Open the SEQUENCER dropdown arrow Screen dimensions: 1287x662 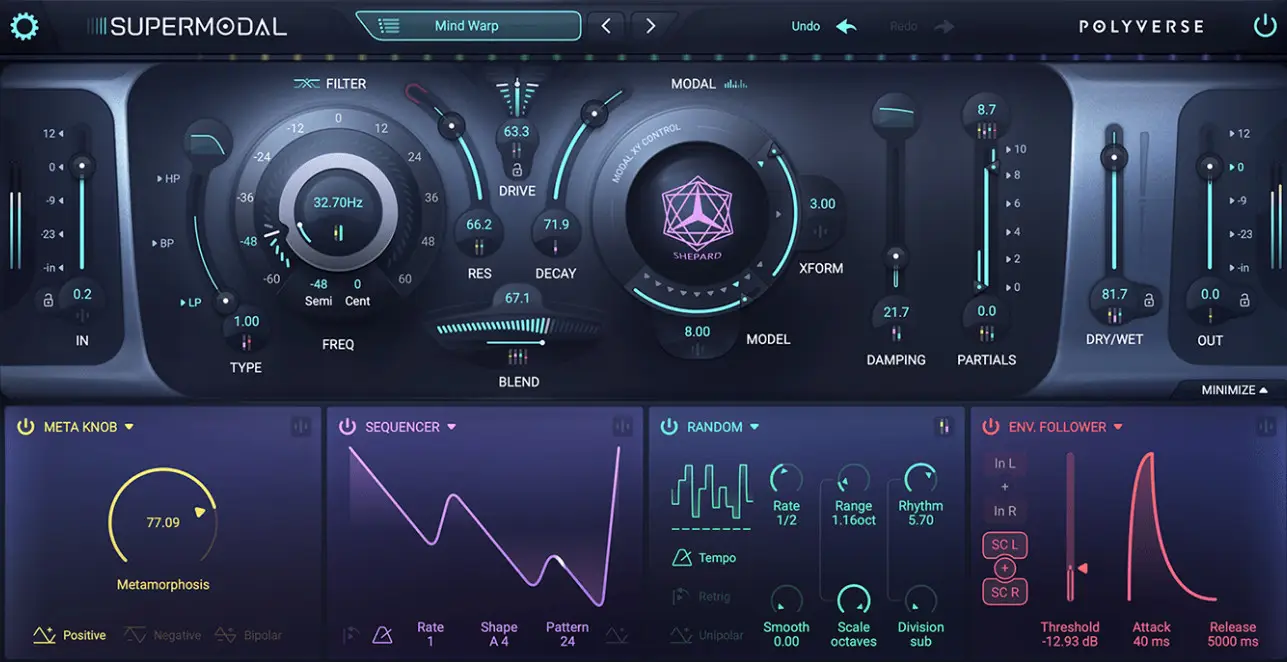[x=451, y=427]
